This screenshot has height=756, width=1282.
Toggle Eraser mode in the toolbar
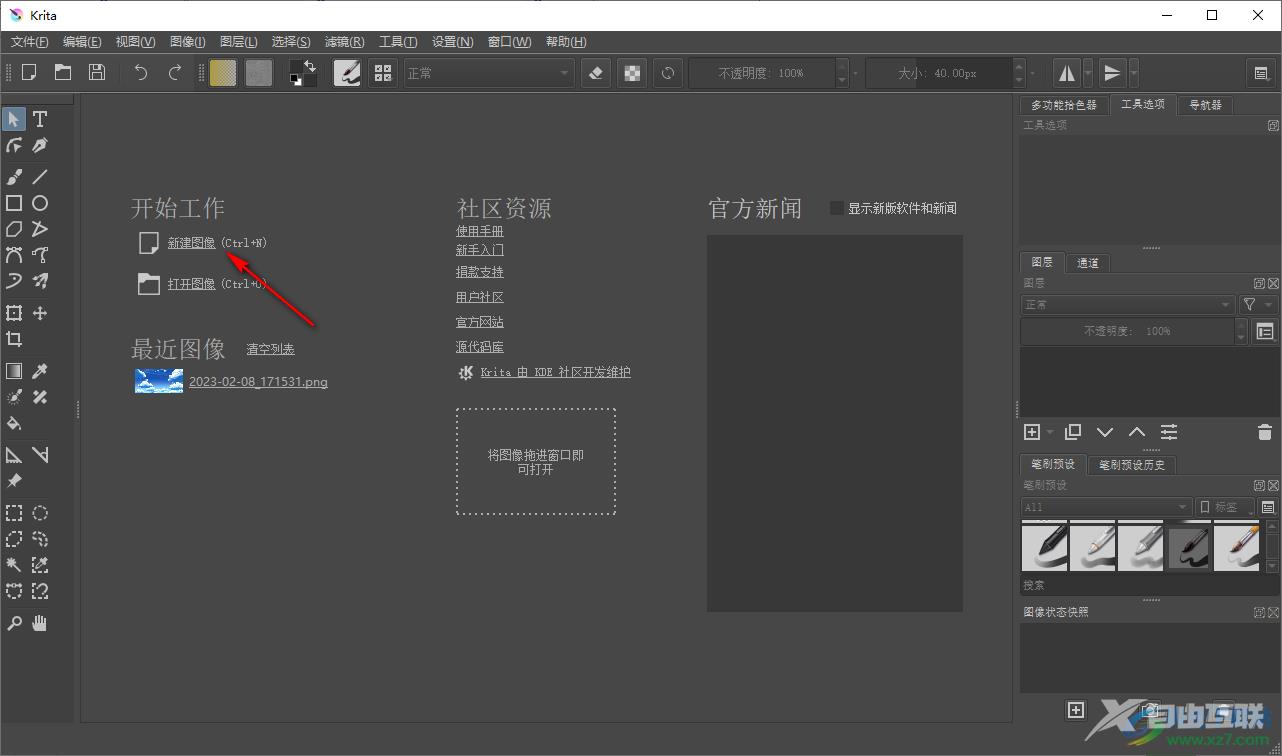click(x=596, y=72)
